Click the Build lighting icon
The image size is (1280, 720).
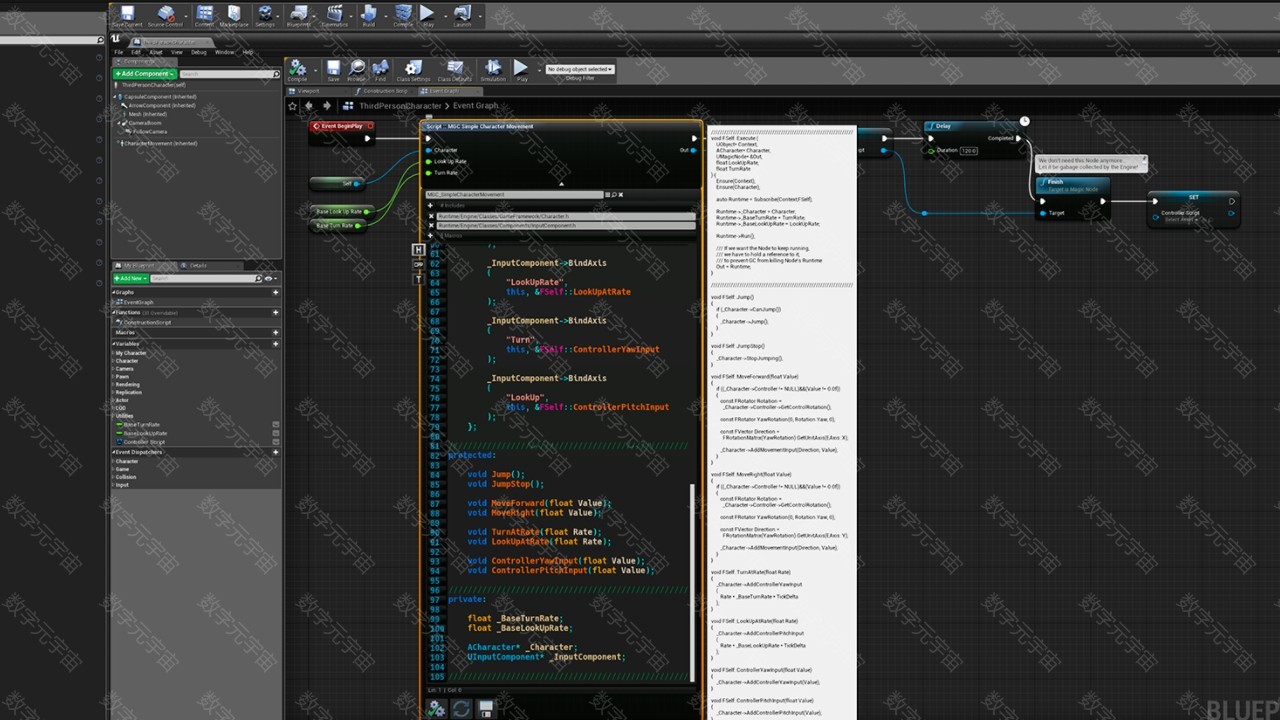(x=369, y=15)
